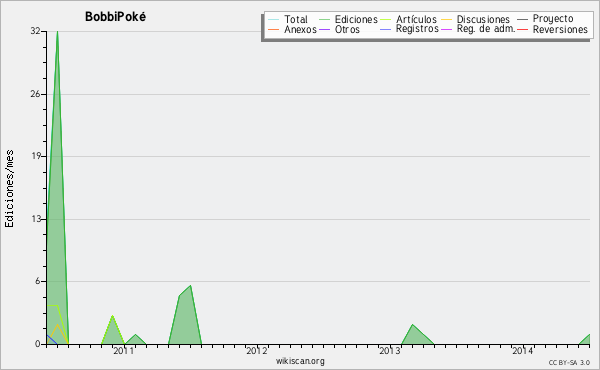Click the BobbiPoké chart title
Screen dimensions: 600x370
115,17
